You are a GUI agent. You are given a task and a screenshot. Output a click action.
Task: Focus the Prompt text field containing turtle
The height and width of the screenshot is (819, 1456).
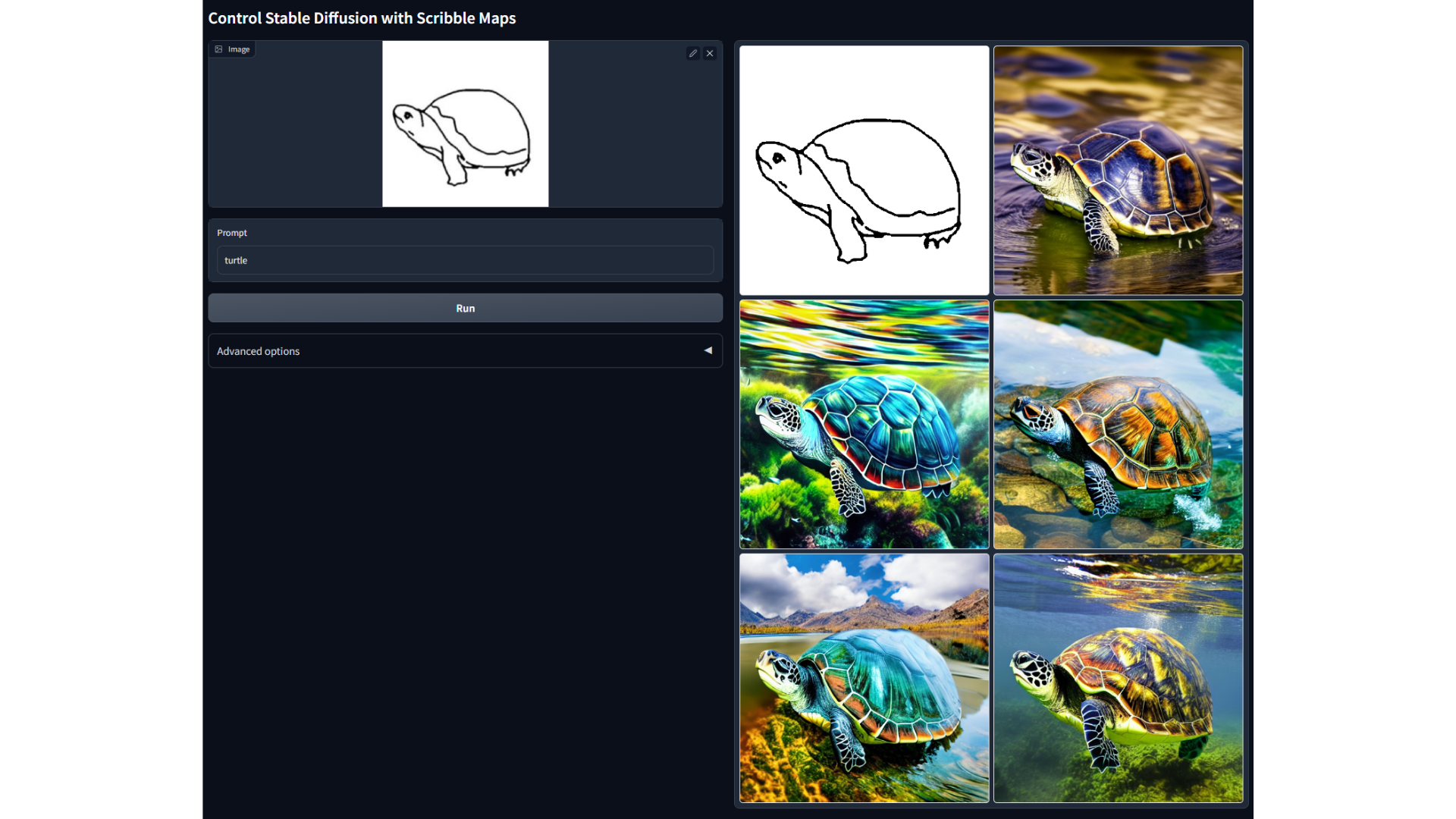465,260
